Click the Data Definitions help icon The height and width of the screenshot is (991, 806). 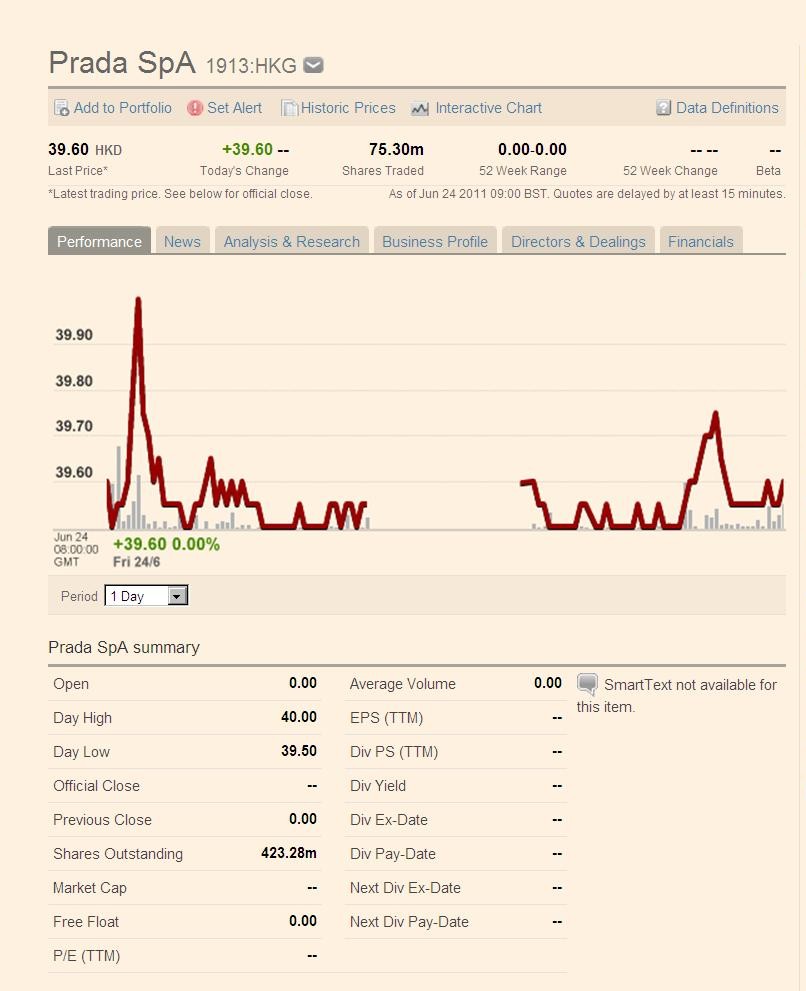663,108
